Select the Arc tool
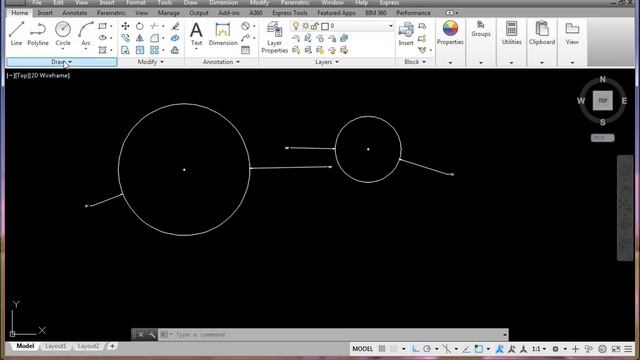 86,33
